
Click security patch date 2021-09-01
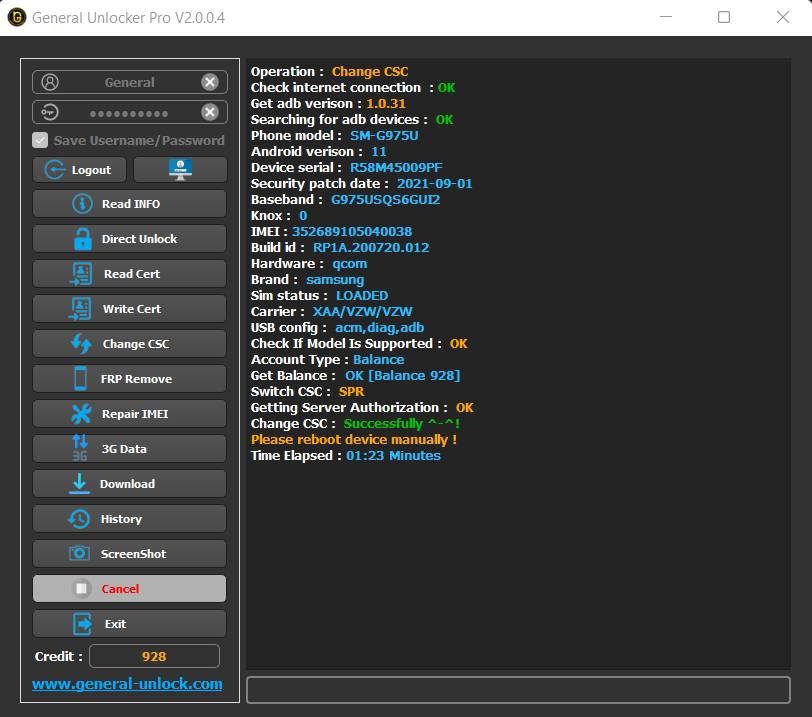click(434, 184)
